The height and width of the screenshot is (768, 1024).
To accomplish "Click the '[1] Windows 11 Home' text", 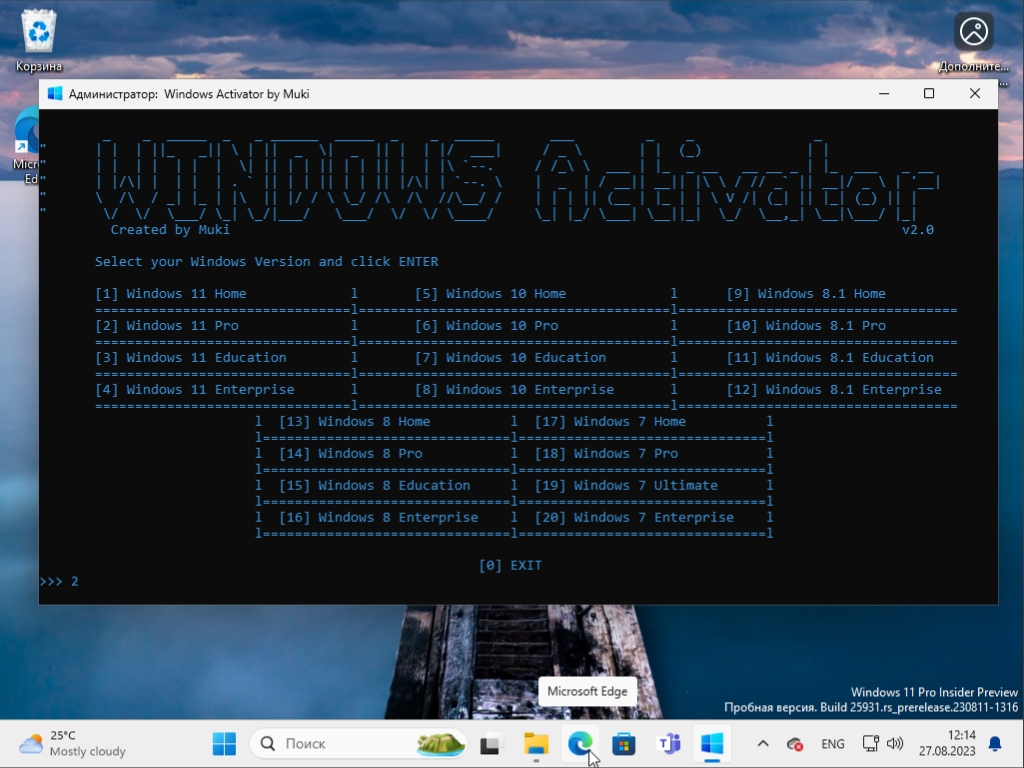I will click(x=170, y=294).
